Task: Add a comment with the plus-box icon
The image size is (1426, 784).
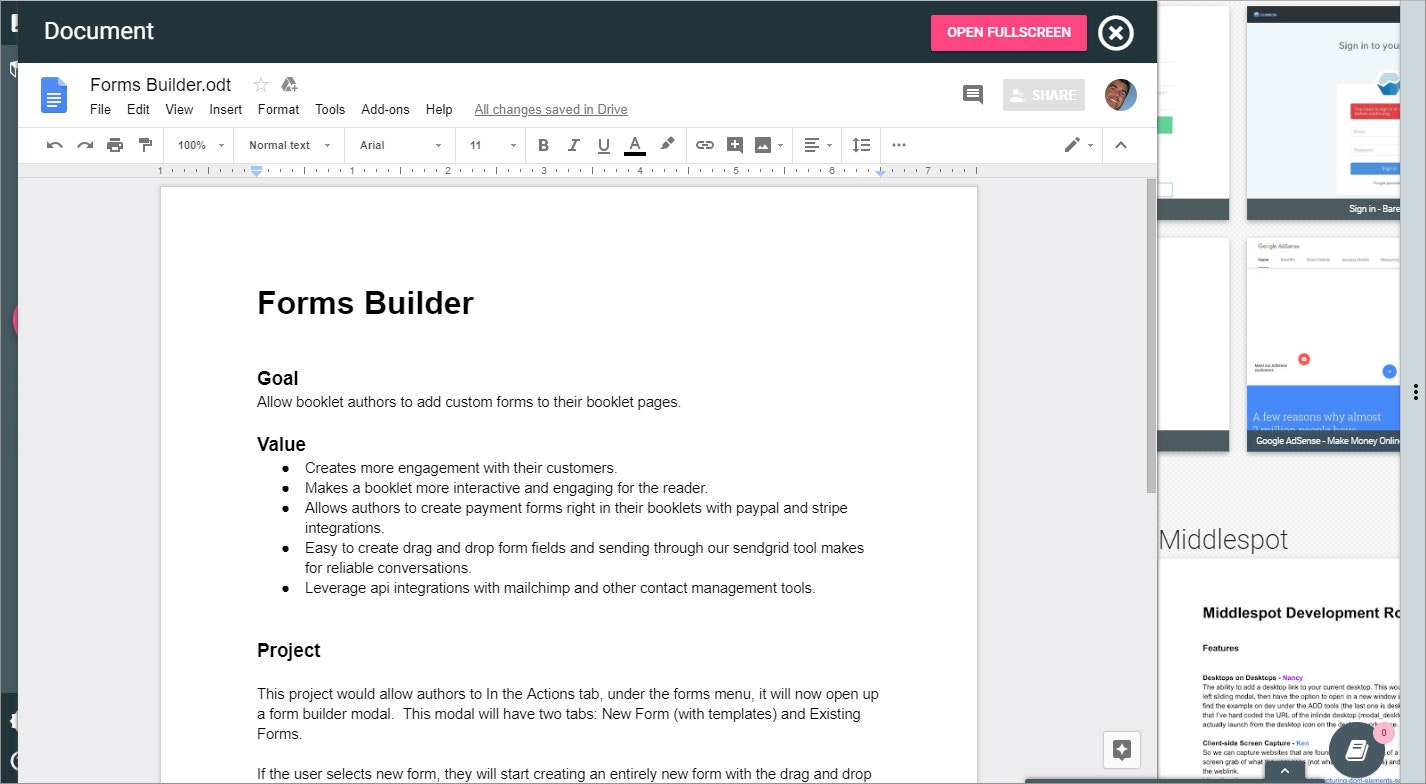Action: click(x=735, y=145)
